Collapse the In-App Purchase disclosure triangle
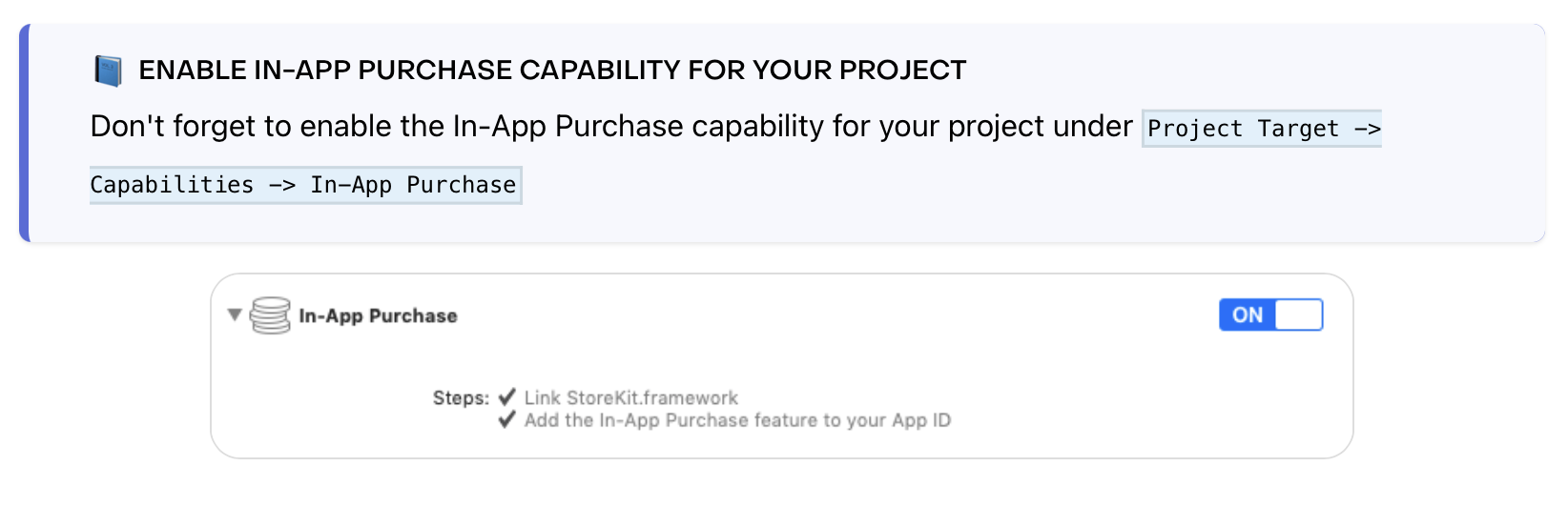 tap(234, 314)
